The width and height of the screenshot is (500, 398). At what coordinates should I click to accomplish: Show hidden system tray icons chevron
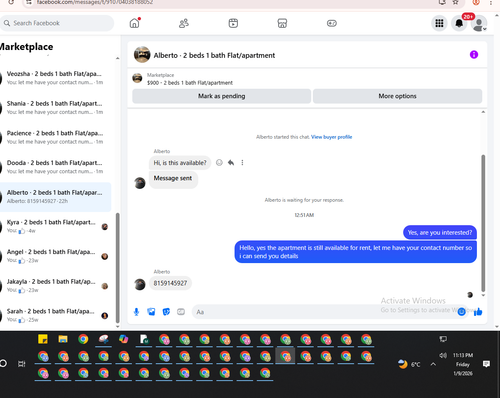[x=433, y=364]
